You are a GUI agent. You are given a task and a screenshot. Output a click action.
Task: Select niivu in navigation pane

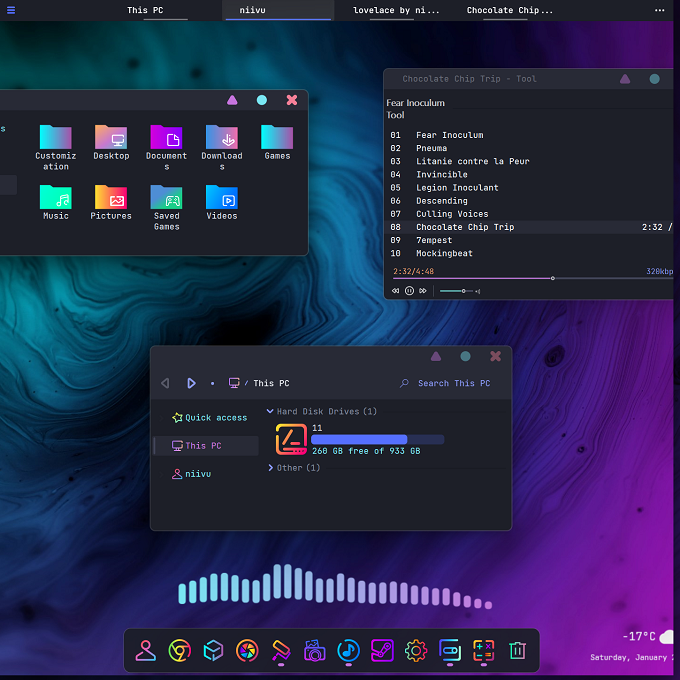point(191,474)
